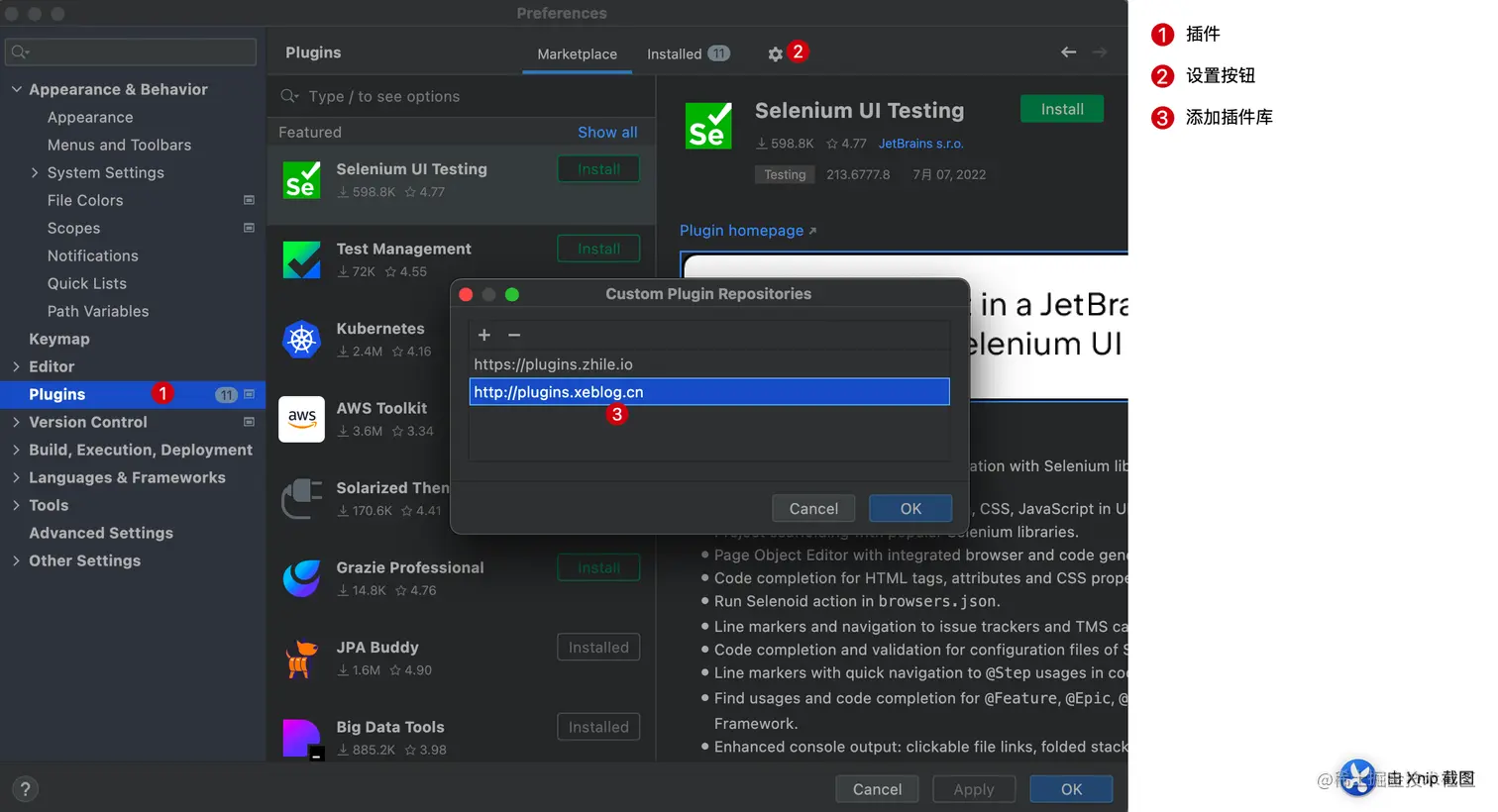Click project-level marker beside Plugins

(x=249, y=394)
